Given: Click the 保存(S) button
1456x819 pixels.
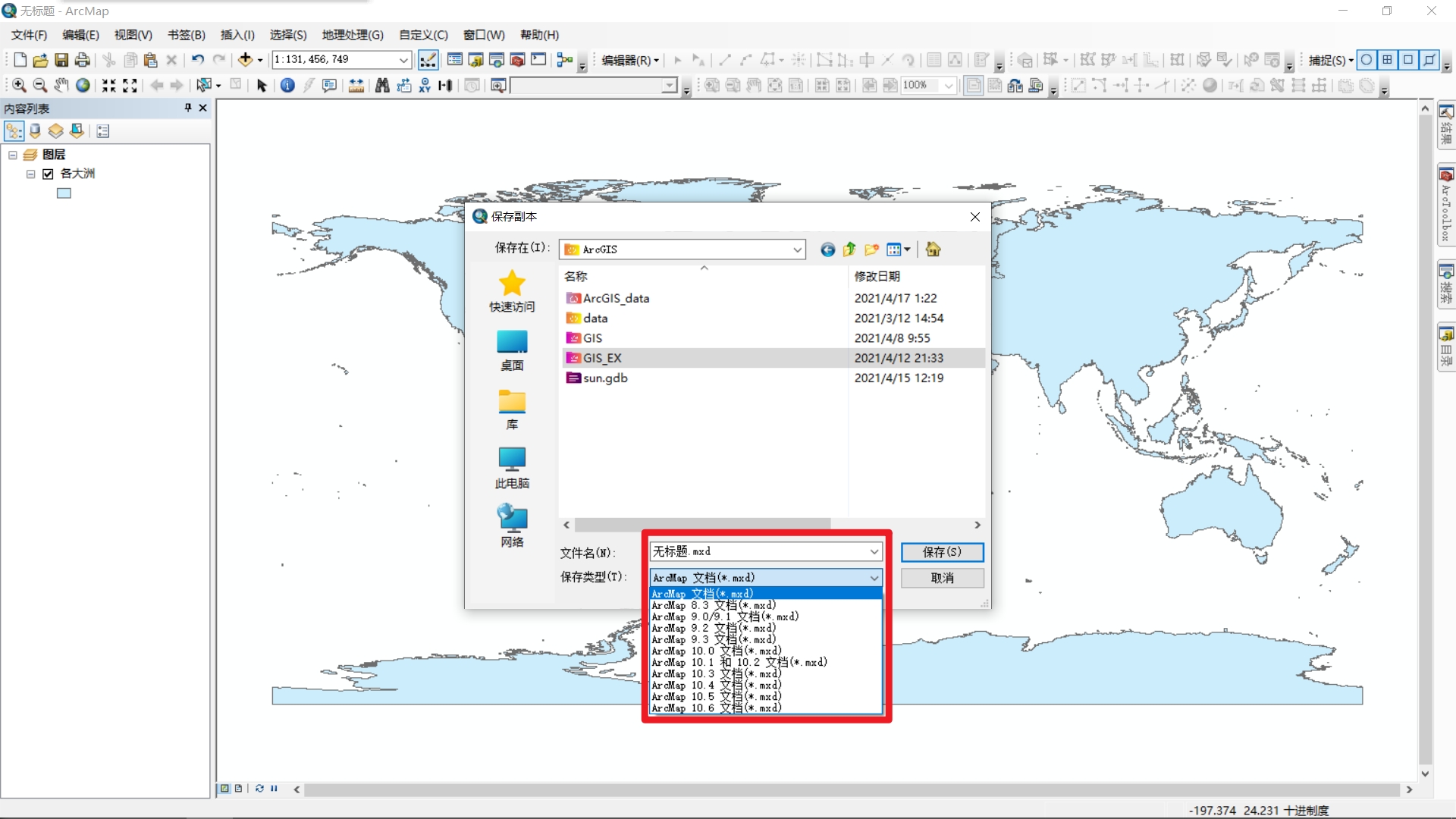Looking at the screenshot, I should 942,552.
